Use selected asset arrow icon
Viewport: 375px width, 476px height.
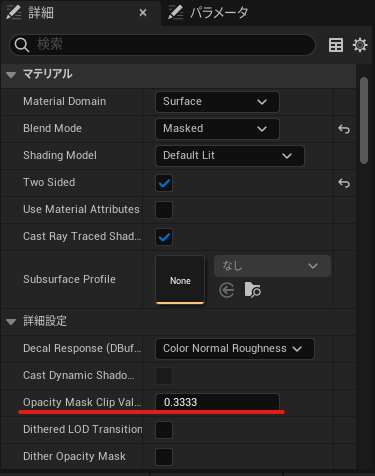[227, 290]
